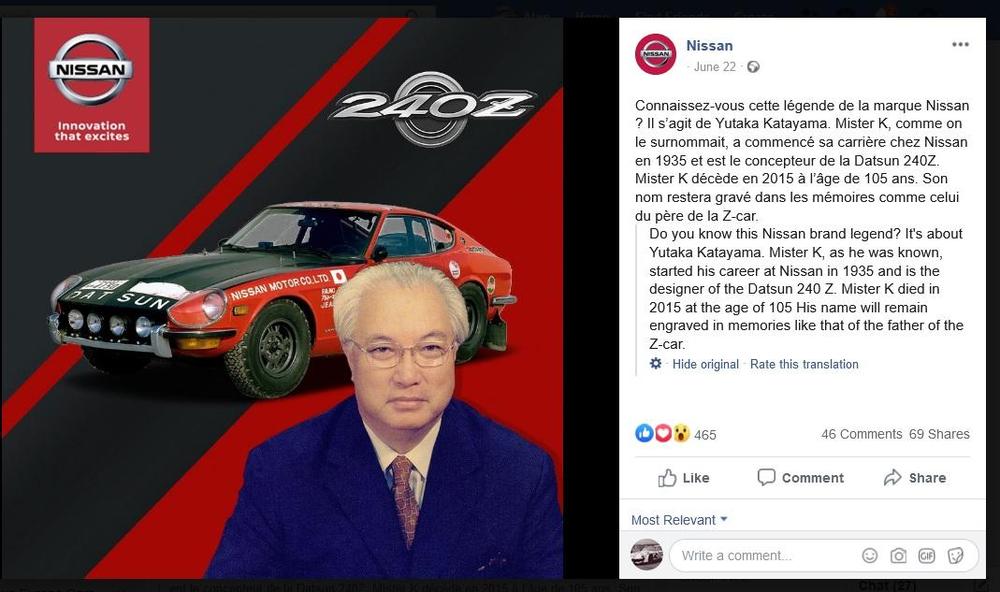Attach a photo with camera icon
Screen dimensions: 1000x592
898,556
